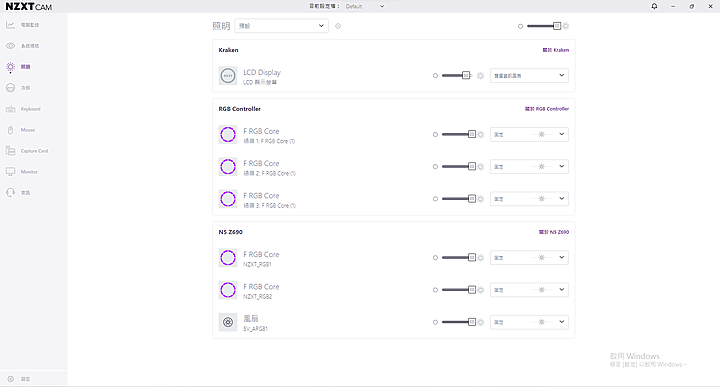Click ring icon for channel 1 F RGB Core

click(228, 135)
